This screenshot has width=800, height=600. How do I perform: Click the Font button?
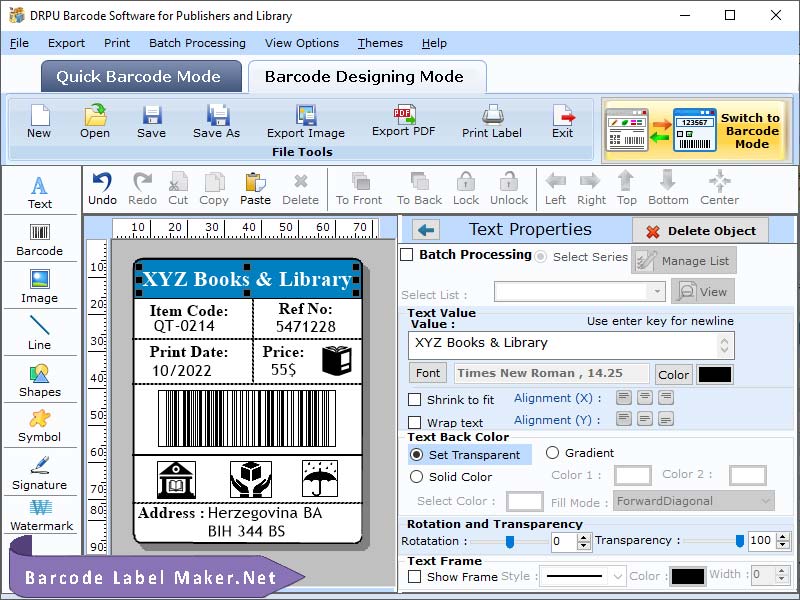point(428,373)
